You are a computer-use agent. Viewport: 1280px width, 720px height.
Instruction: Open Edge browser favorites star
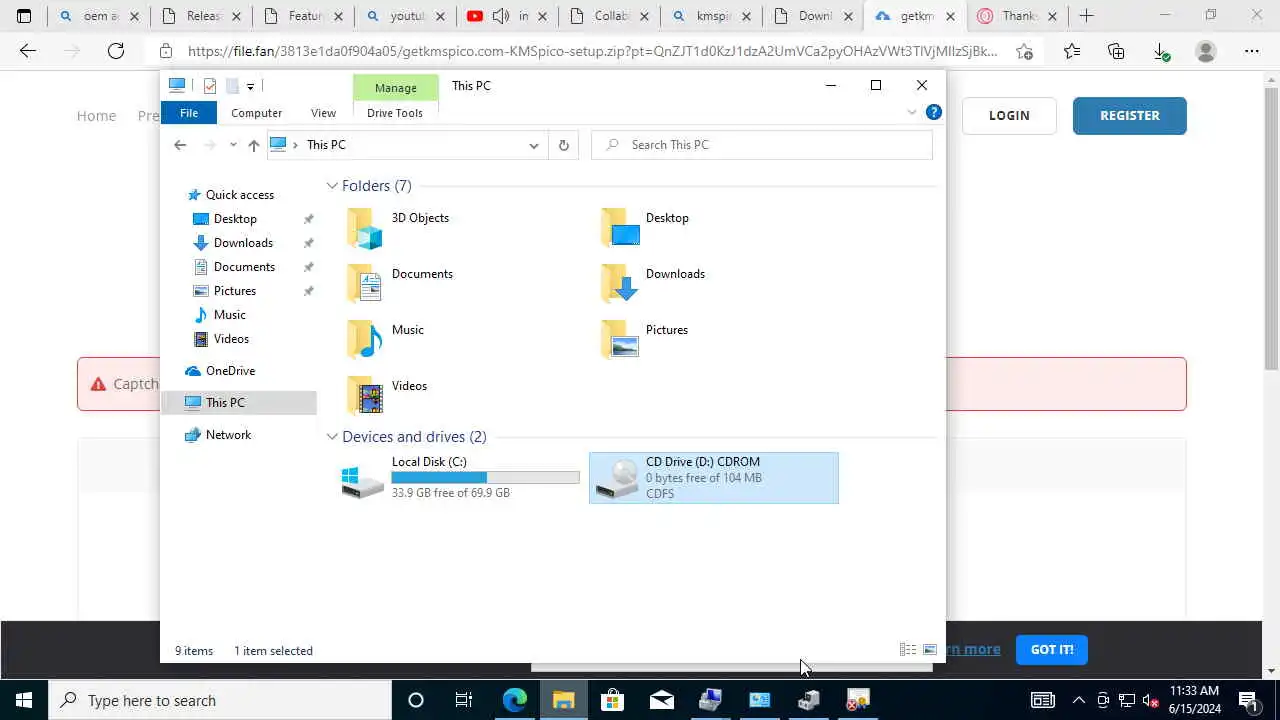click(x=1072, y=51)
